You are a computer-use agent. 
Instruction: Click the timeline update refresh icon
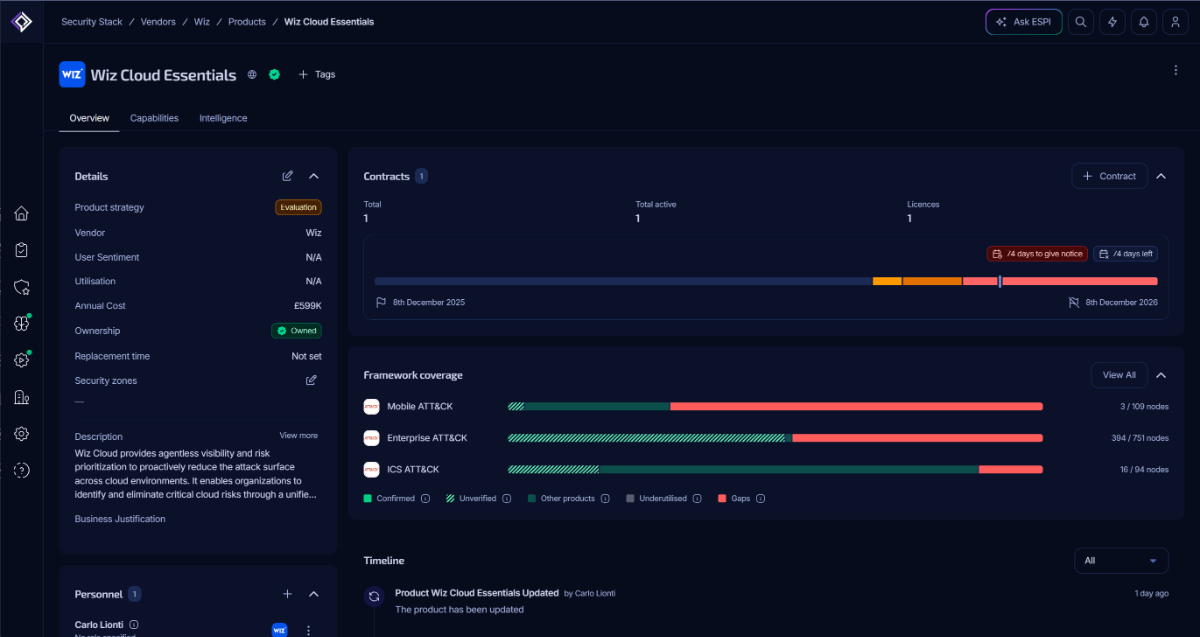[x=374, y=596]
